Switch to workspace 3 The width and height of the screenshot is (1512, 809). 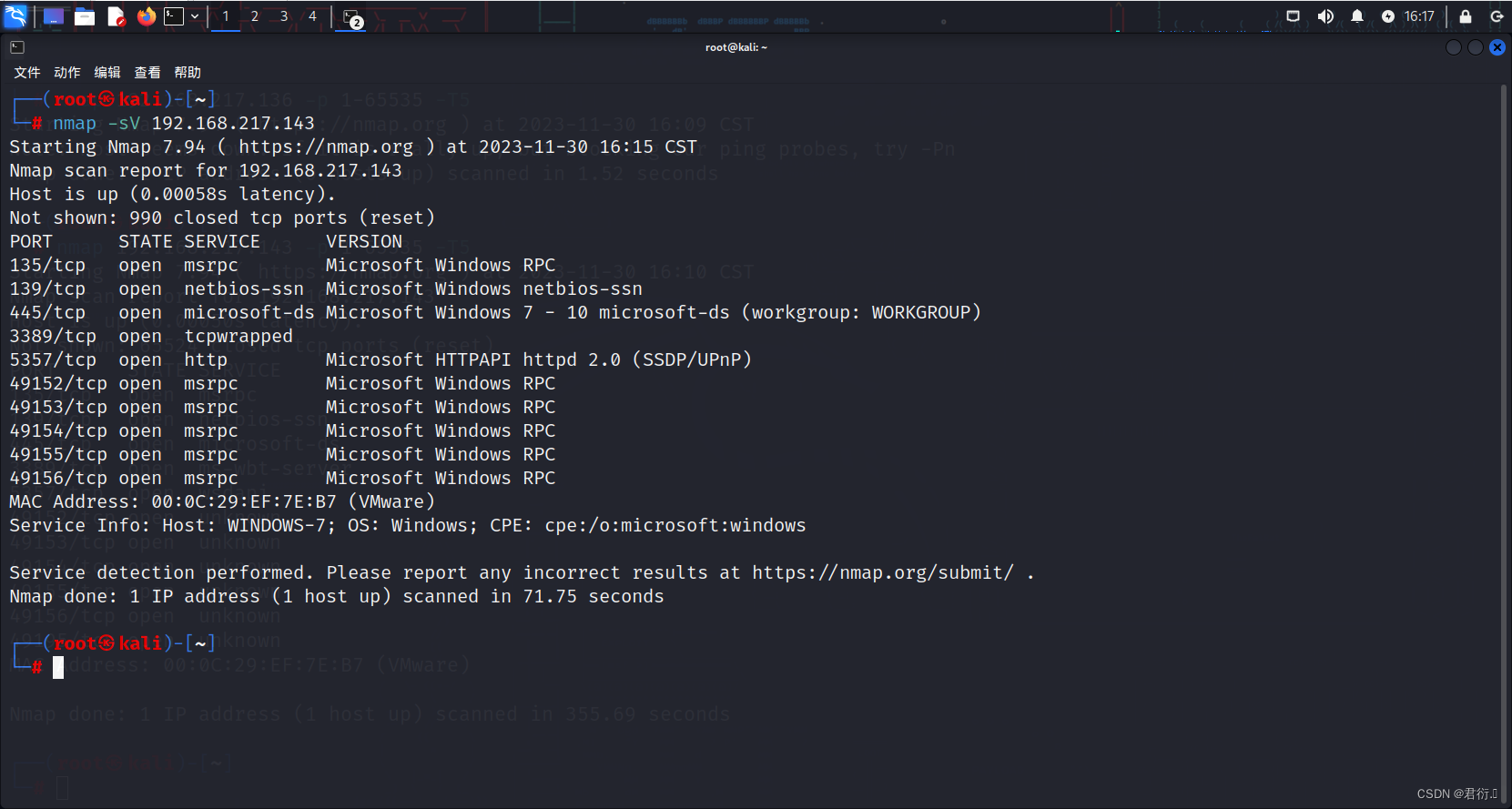pos(284,16)
